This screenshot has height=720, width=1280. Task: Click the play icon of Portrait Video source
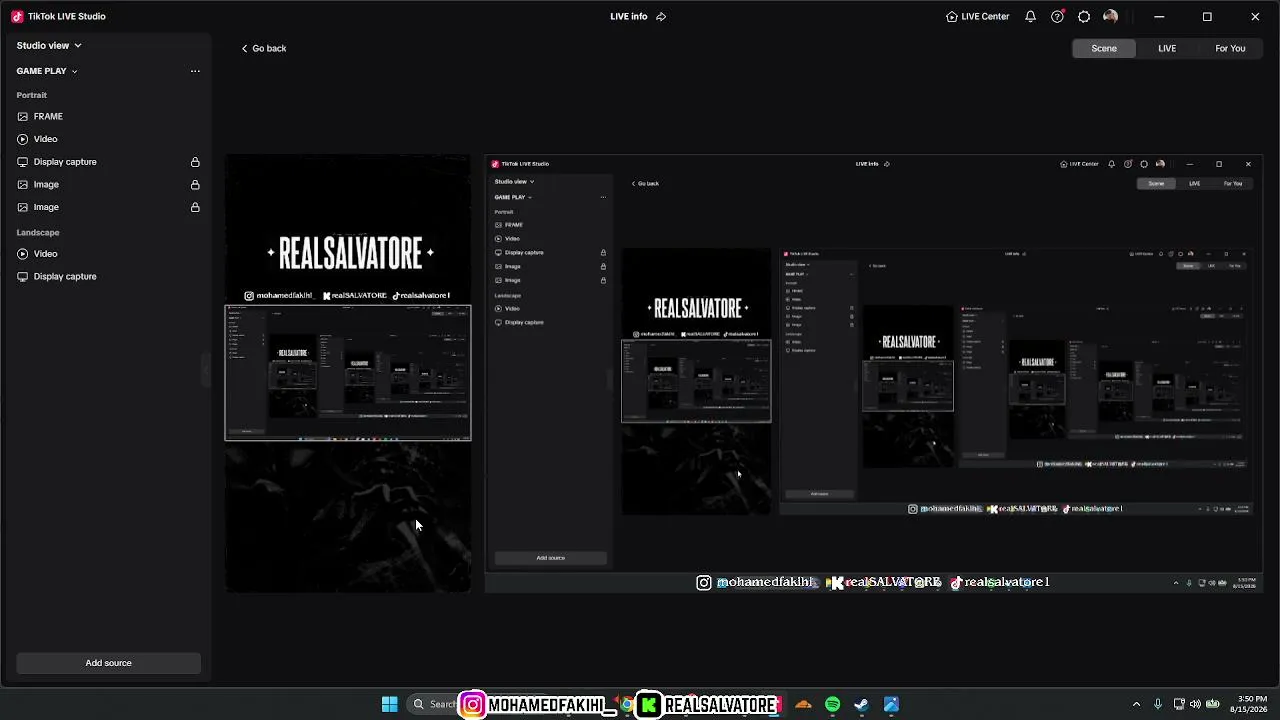coord(23,139)
